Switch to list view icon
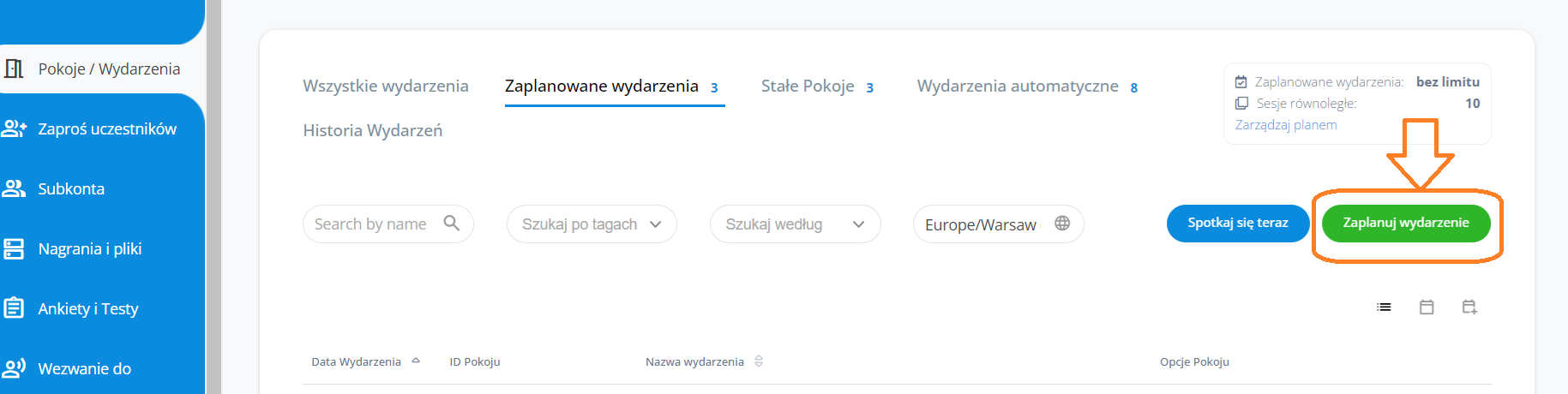 tap(1384, 307)
